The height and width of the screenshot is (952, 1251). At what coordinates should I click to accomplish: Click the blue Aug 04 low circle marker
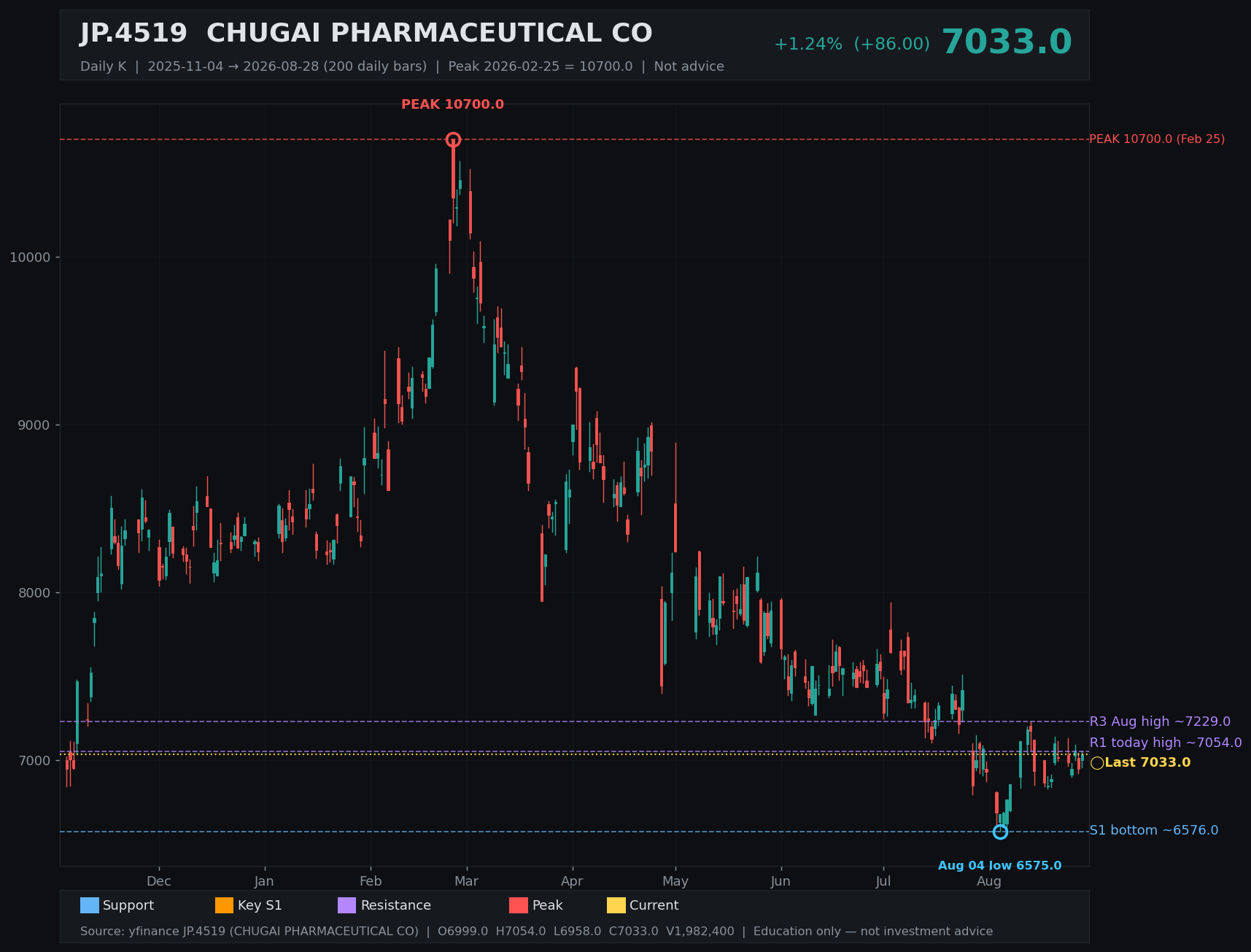point(1000,832)
